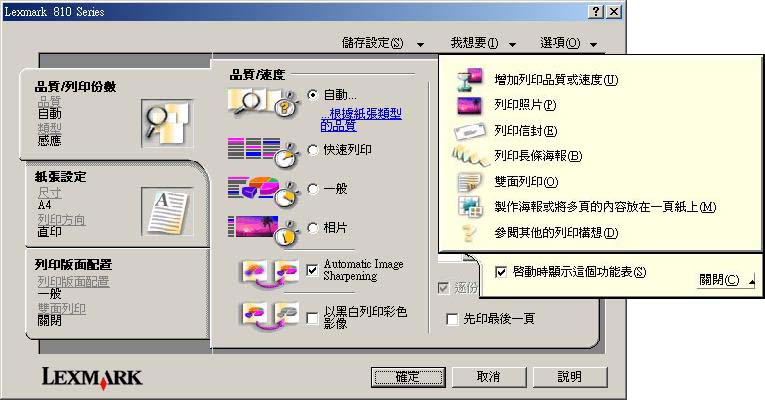Image resolution: width=765 pixels, height=400 pixels.
Task: Click the magnifier icon in 品質/列印份數 tab
Action: point(167,123)
